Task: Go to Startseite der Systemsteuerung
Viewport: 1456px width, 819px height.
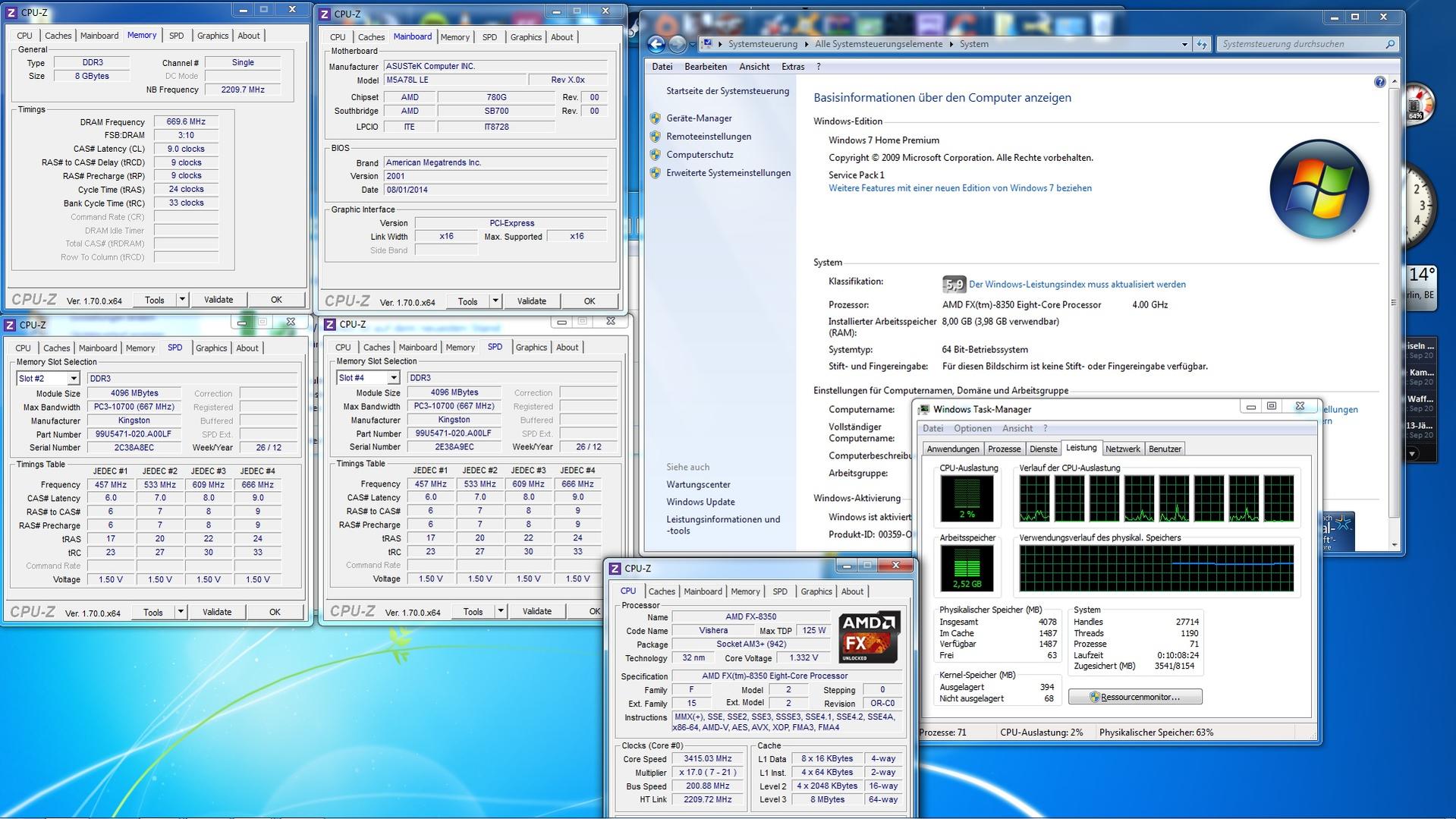Action: pos(728,91)
